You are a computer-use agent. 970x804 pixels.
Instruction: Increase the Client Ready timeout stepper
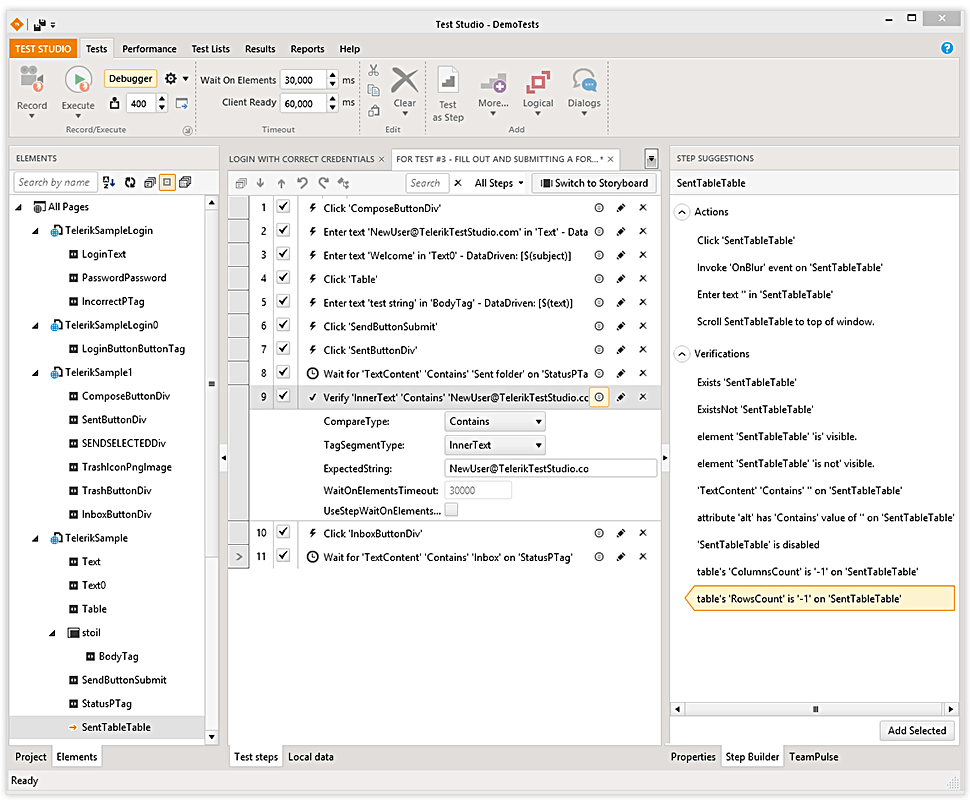pos(333,99)
